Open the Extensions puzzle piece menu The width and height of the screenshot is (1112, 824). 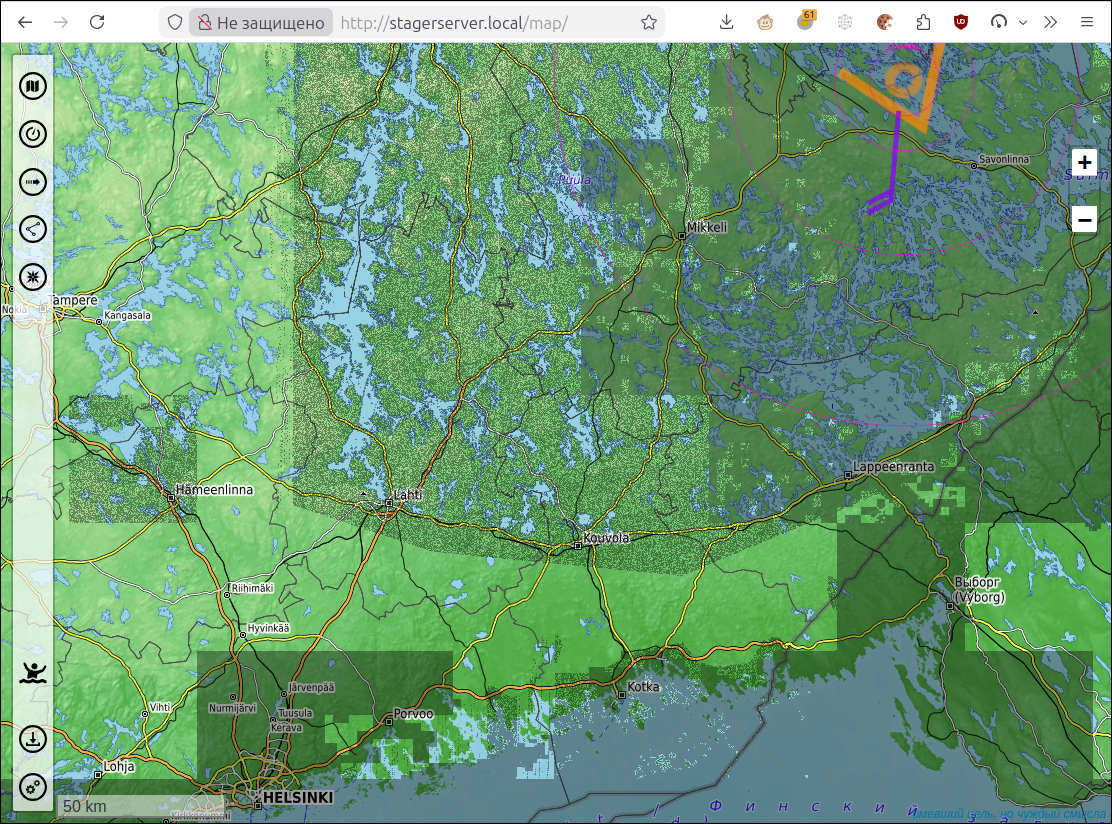pyautogui.click(x=922, y=22)
